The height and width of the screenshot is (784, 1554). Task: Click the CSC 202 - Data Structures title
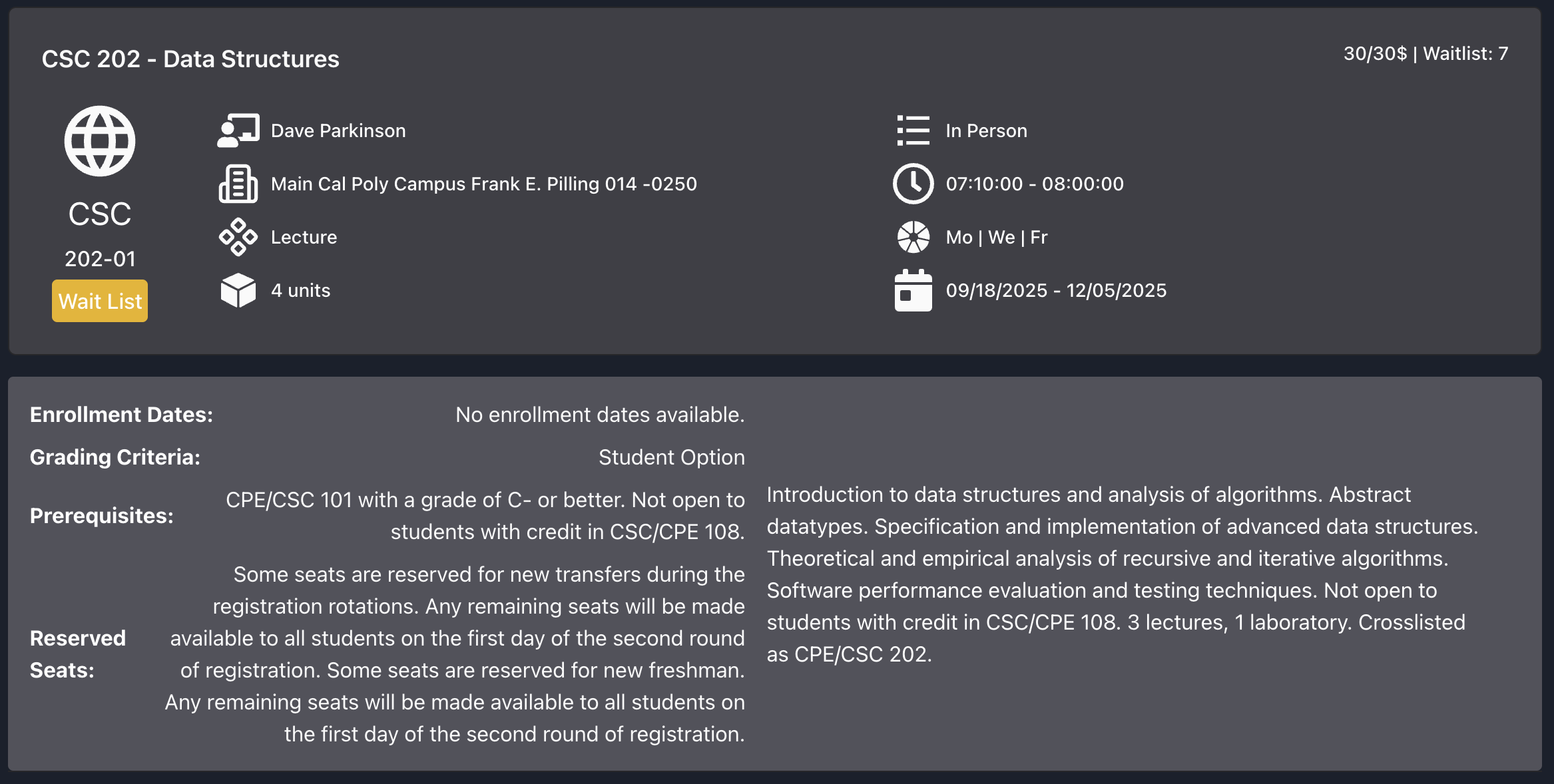tap(190, 59)
